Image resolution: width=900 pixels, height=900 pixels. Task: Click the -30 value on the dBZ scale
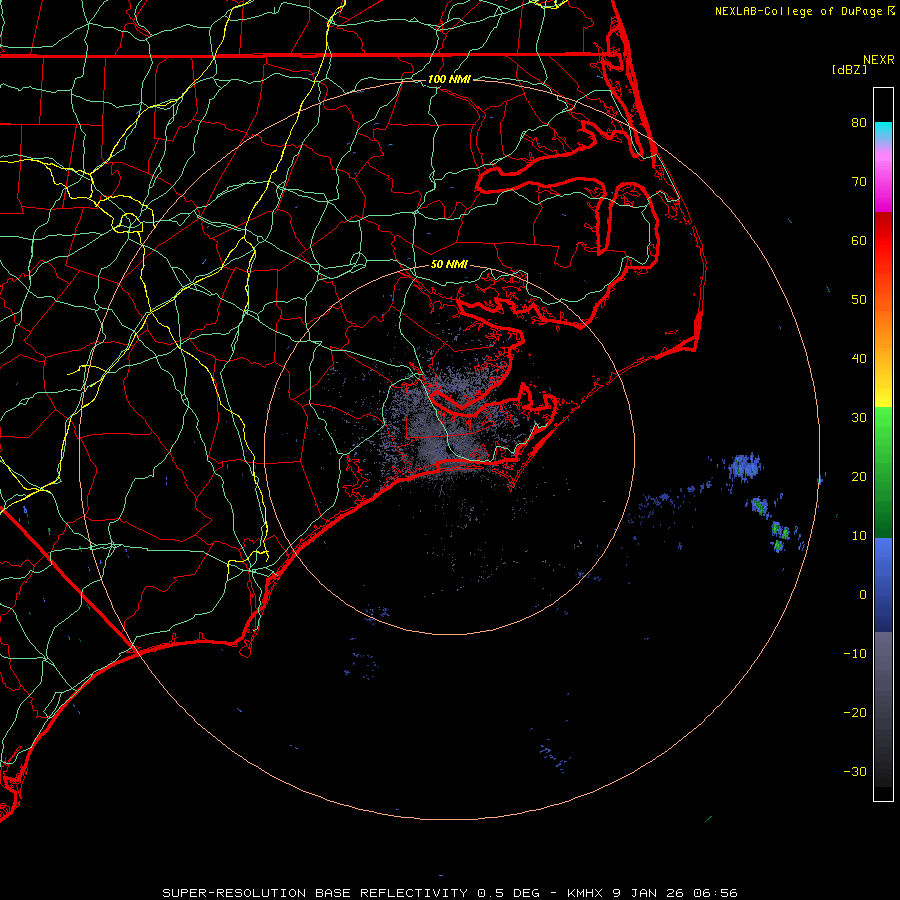[855, 772]
